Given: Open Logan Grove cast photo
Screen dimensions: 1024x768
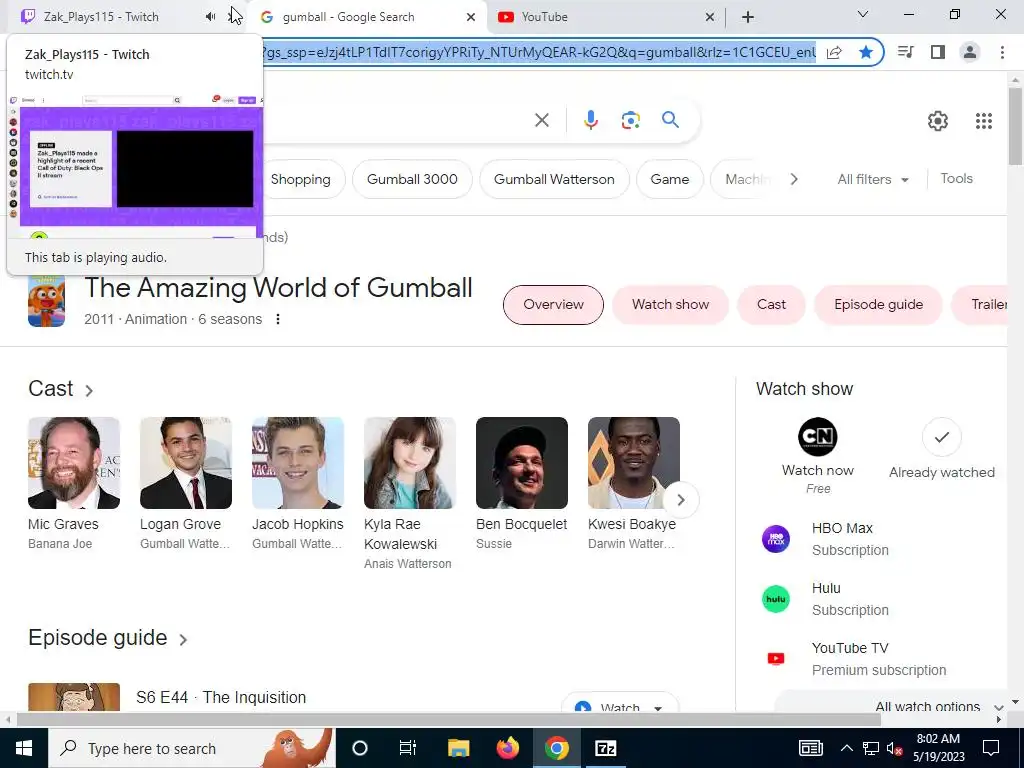Looking at the screenshot, I should coord(185,463).
